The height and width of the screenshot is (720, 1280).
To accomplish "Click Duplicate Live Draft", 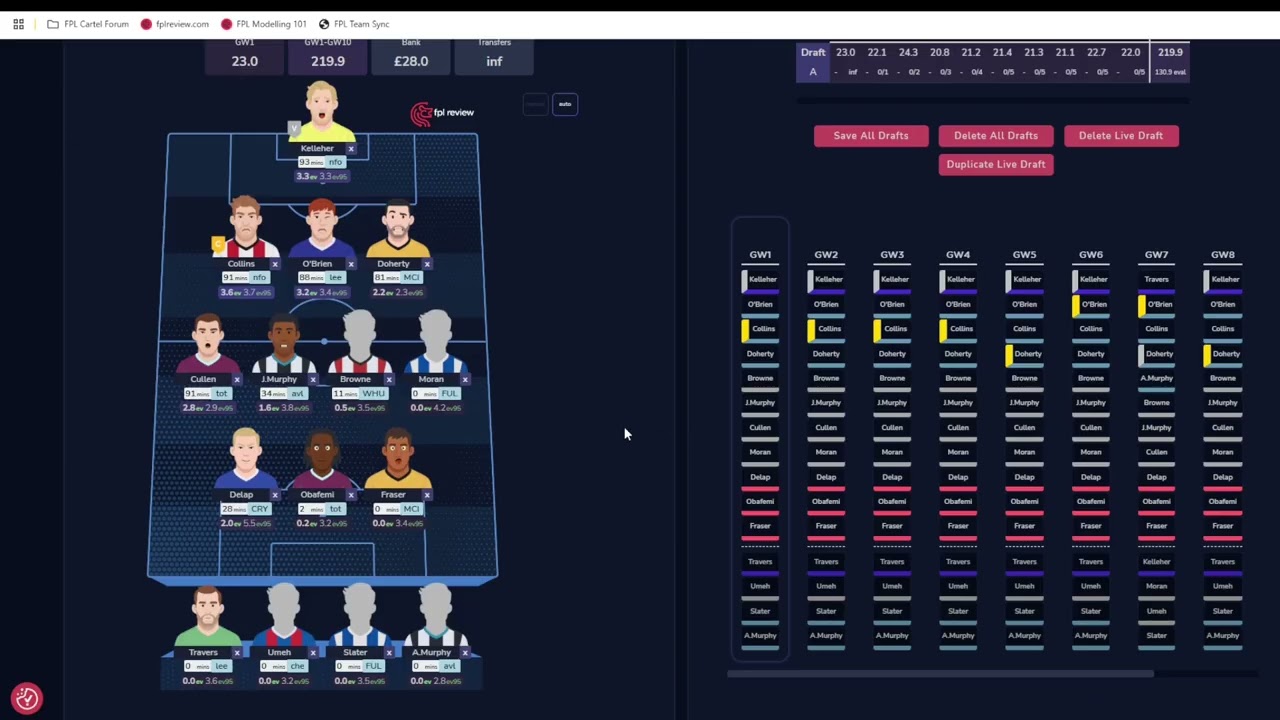I will [996, 165].
